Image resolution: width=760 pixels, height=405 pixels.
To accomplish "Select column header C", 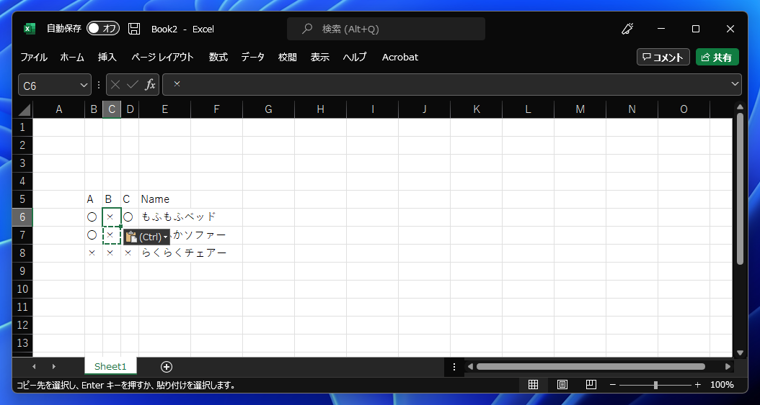I will pyautogui.click(x=111, y=110).
